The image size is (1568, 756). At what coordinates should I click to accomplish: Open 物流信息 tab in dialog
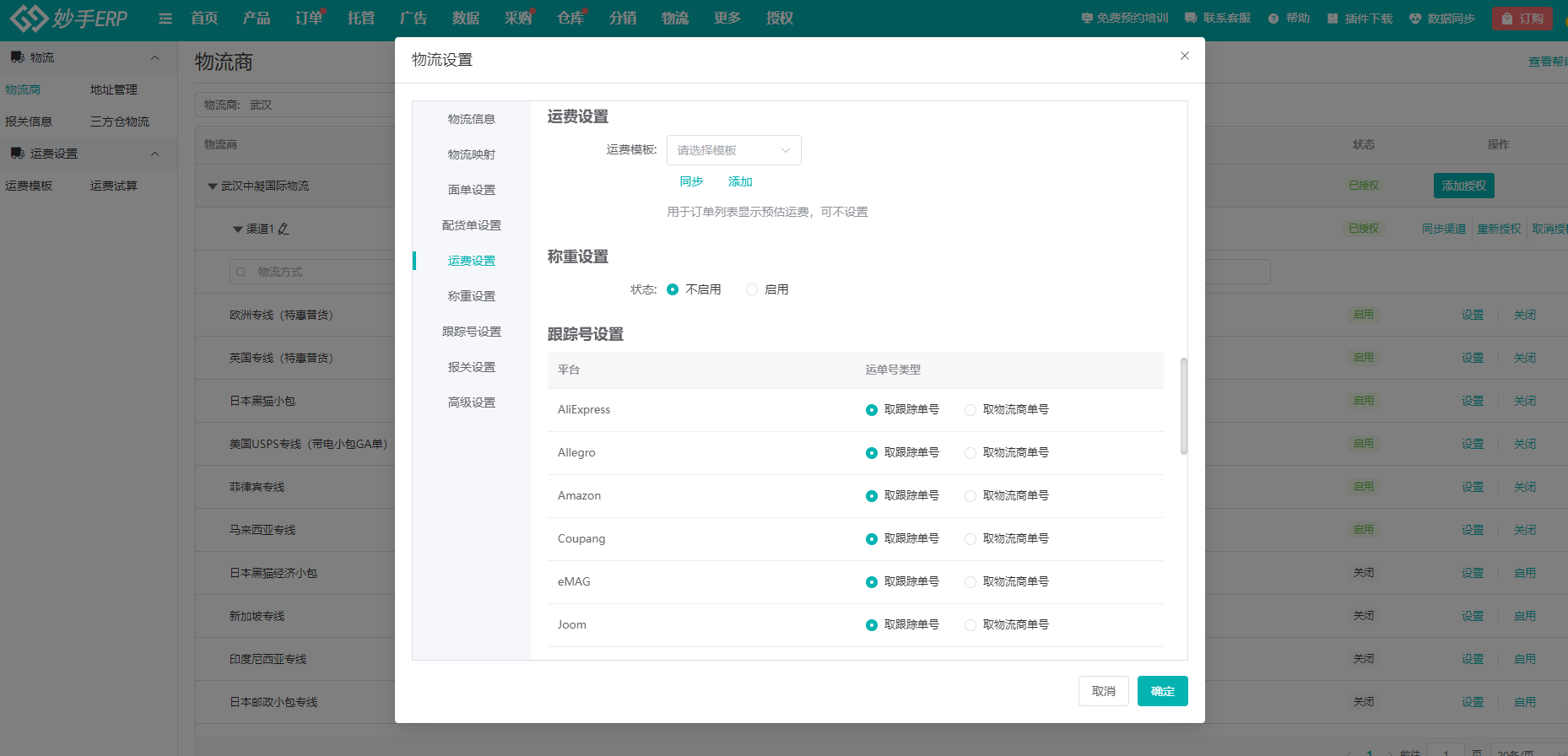[x=472, y=119]
